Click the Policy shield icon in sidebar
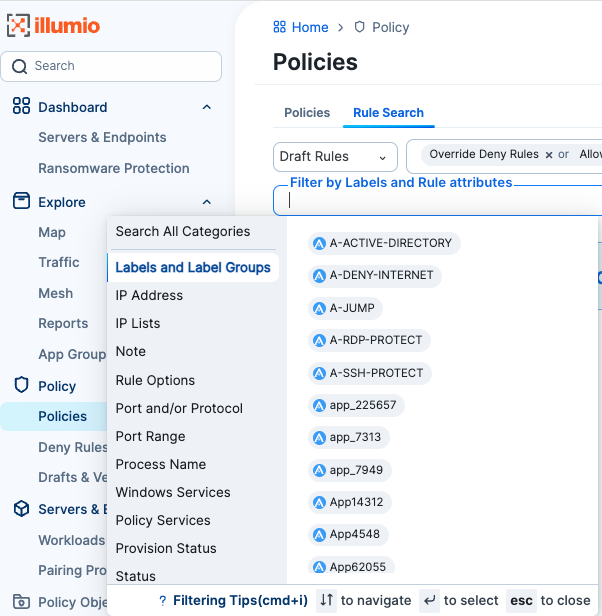 point(21,386)
